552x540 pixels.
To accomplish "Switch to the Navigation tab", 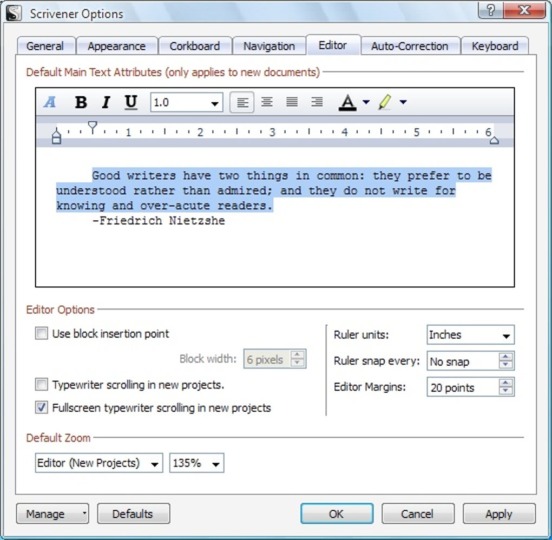I will click(269, 46).
